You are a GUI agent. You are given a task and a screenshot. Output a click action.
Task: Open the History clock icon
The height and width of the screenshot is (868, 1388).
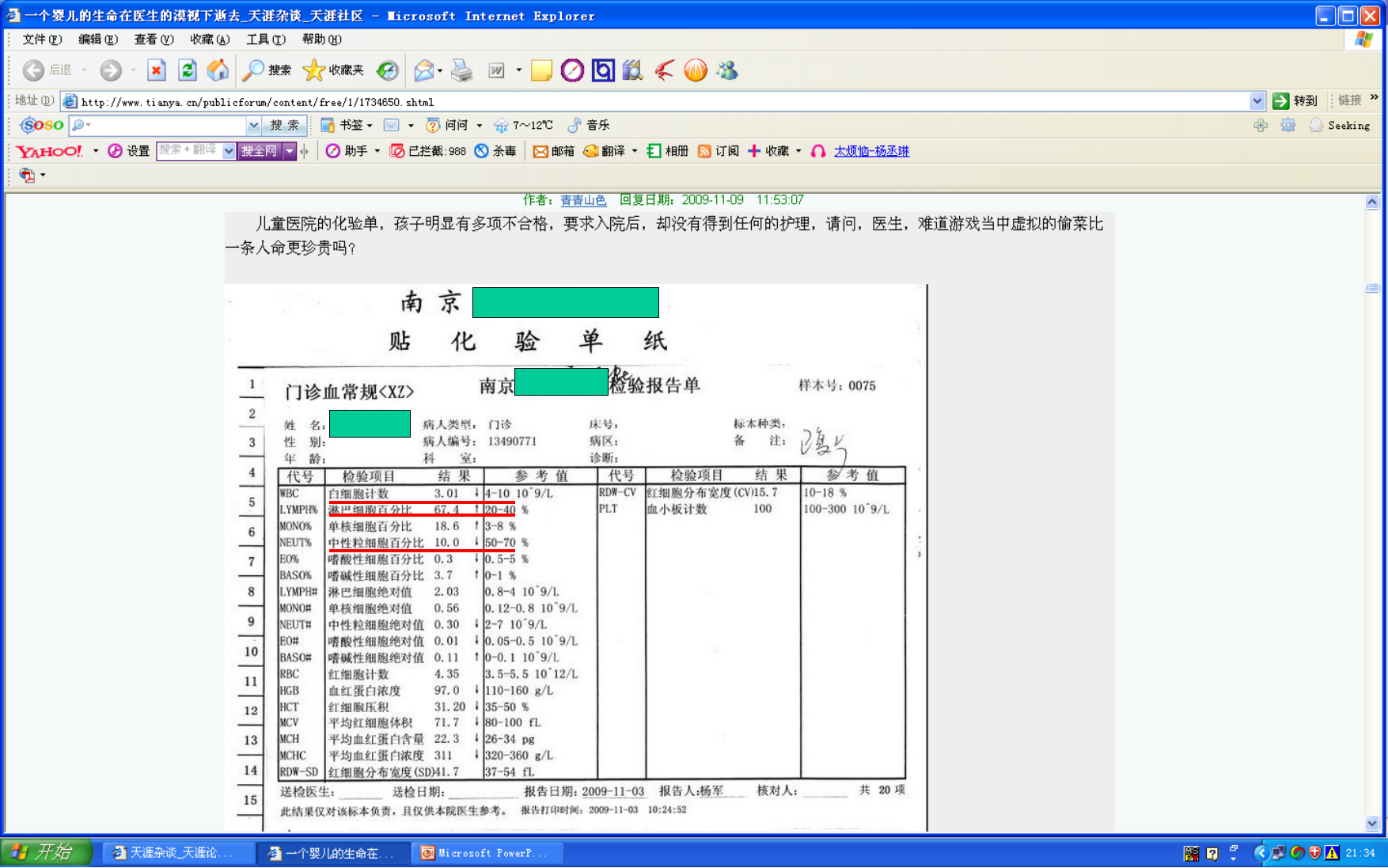point(387,70)
